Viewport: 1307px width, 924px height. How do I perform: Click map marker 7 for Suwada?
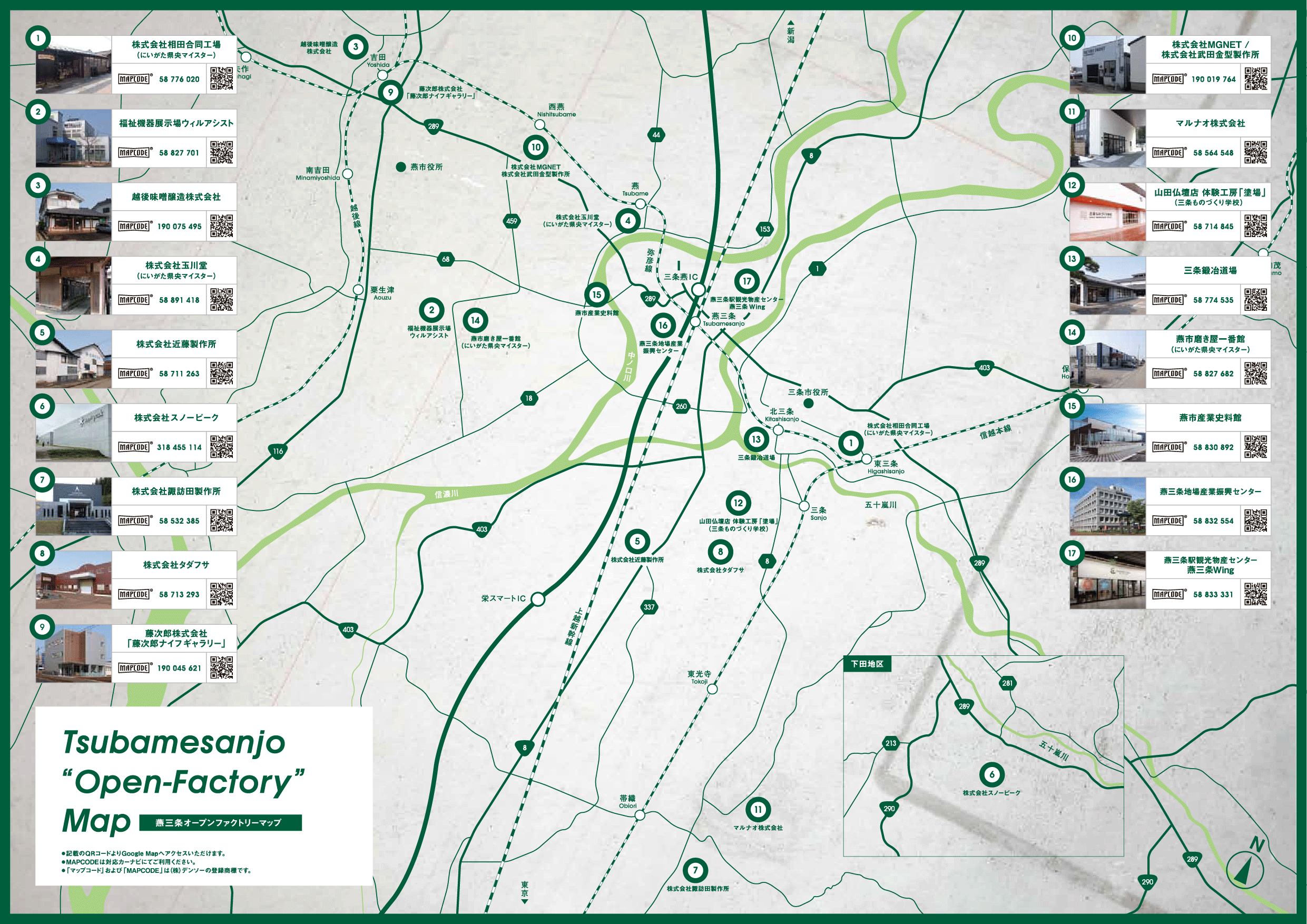pos(695,870)
